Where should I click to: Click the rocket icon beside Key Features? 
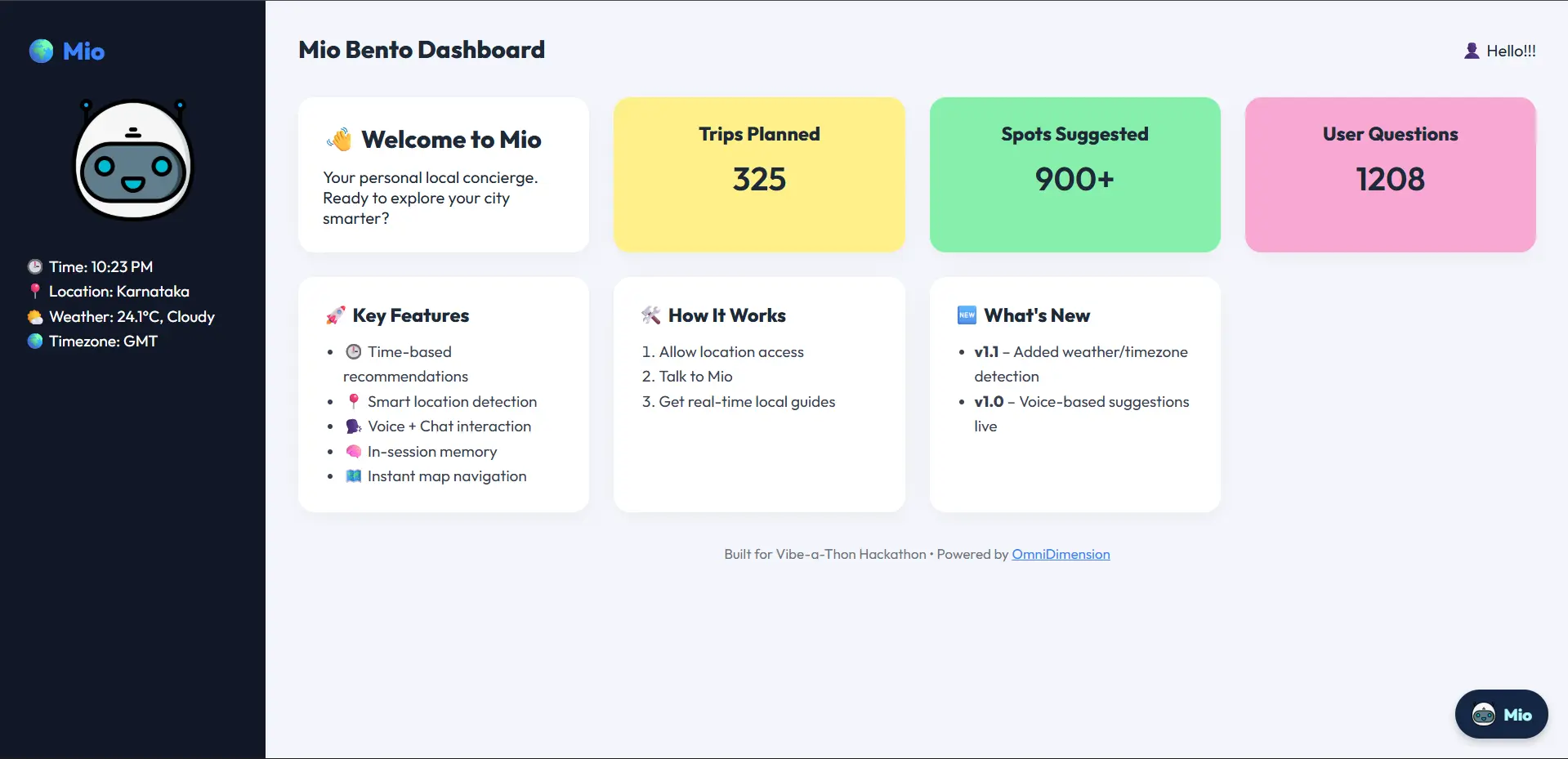334,315
